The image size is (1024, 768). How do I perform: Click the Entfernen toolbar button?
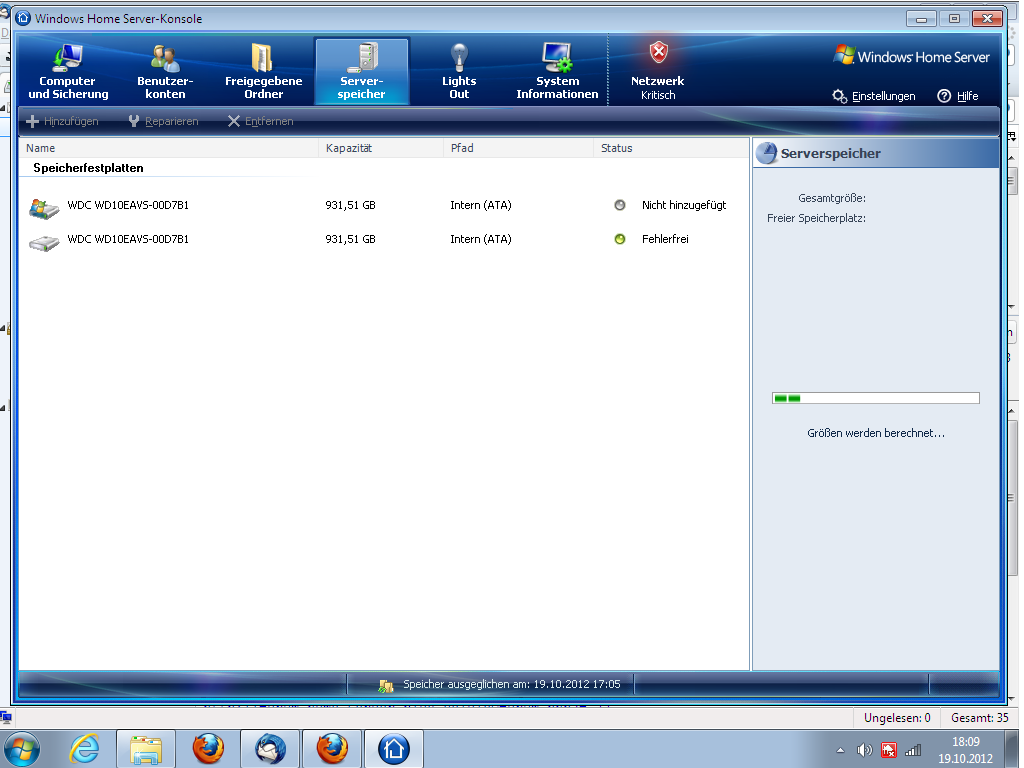[x=261, y=121]
